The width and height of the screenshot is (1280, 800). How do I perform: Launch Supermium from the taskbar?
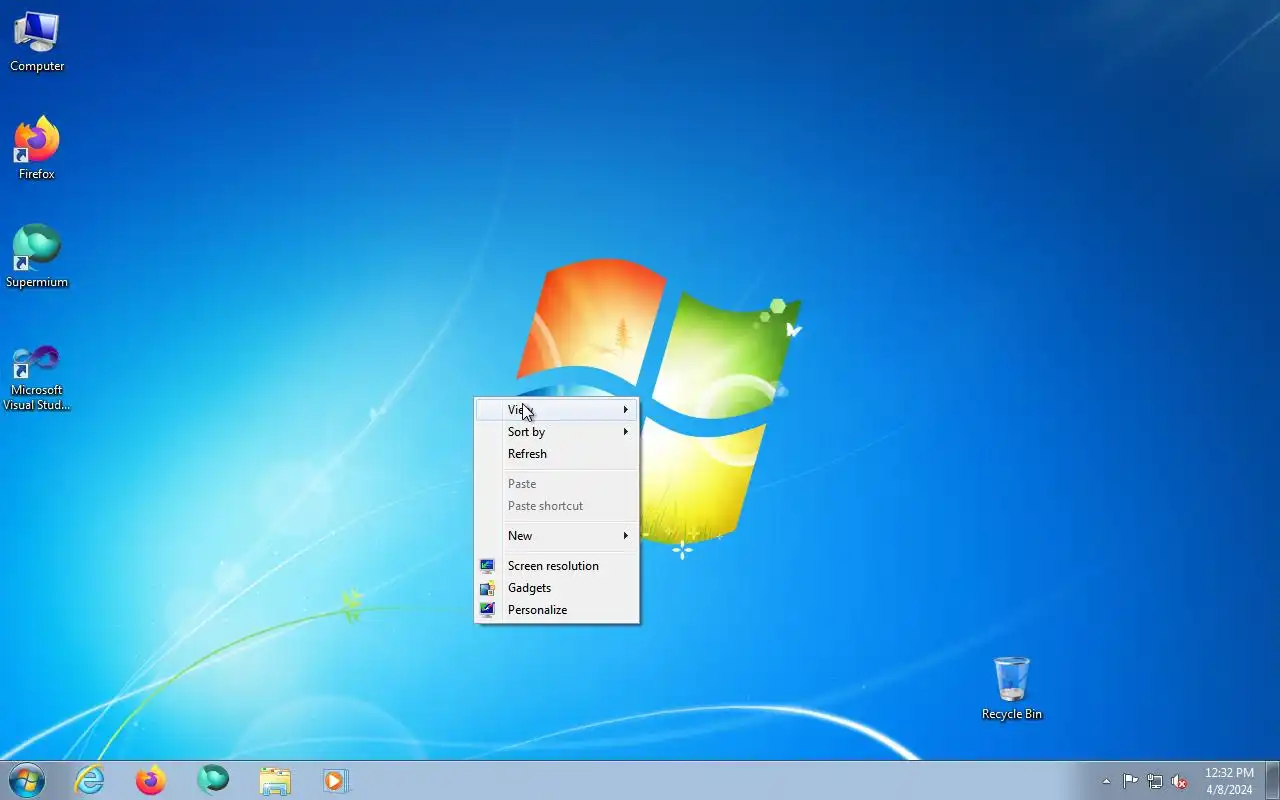(213, 780)
